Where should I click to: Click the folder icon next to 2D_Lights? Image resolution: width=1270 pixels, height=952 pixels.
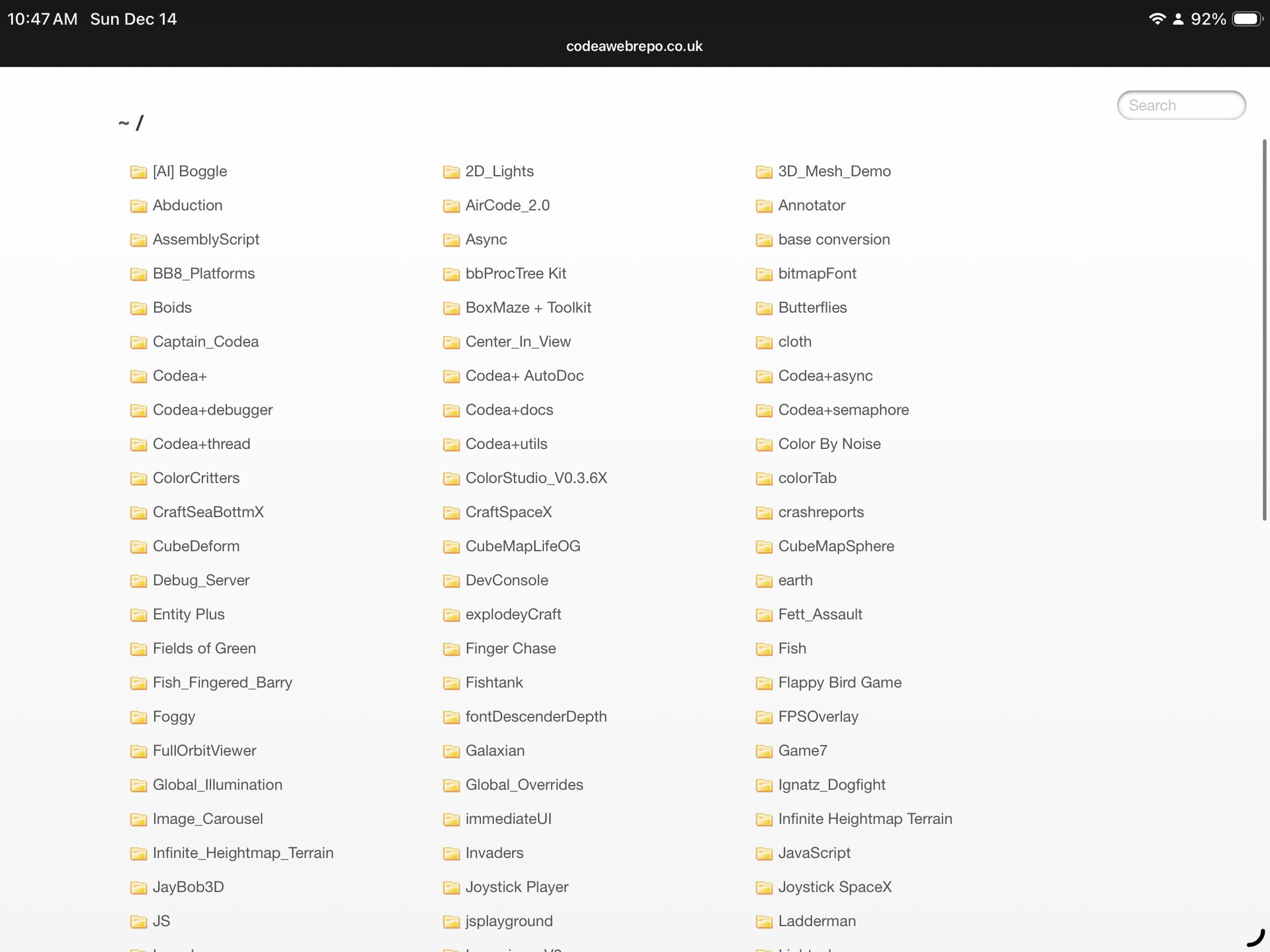451,172
